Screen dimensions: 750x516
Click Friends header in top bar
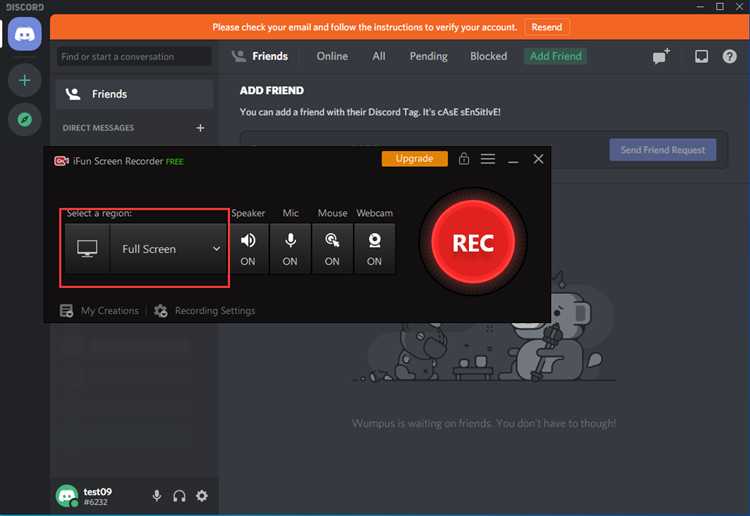pos(270,56)
